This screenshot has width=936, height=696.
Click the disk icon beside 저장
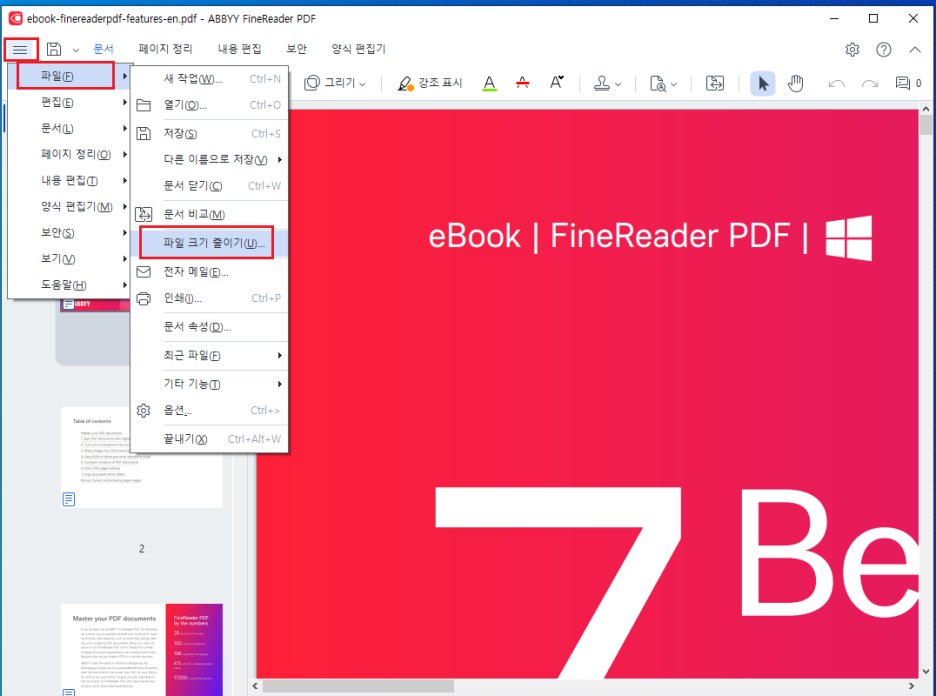pos(144,134)
